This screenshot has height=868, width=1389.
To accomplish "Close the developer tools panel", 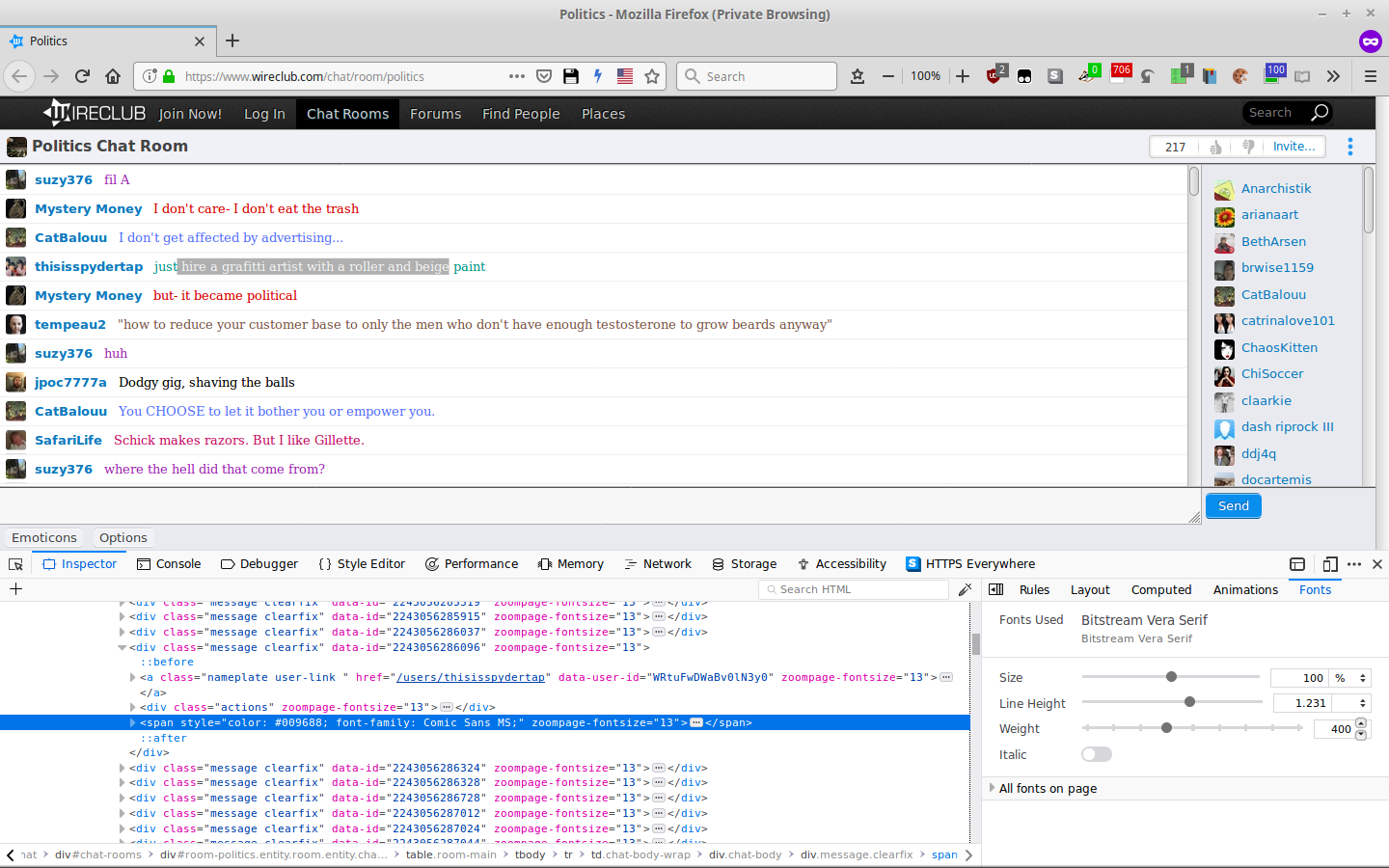I will click(x=1377, y=564).
